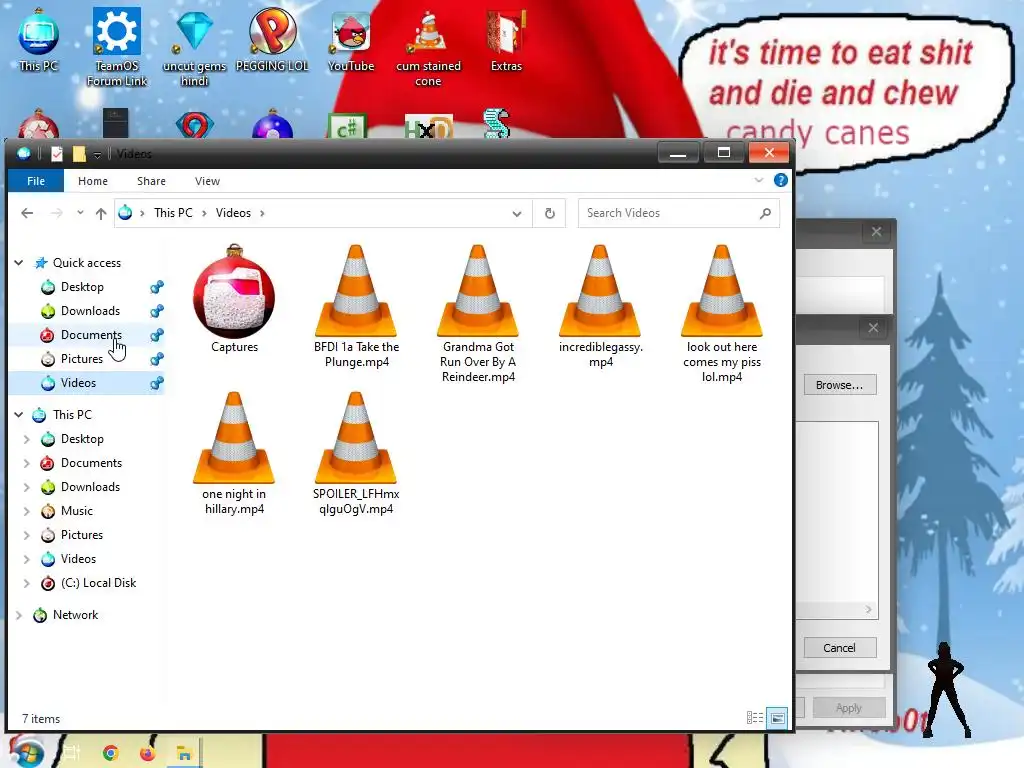Viewport: 1024px width, 768px height.
Task: Open uncut gems hindi desktop shortcut
Action: point(194,47)
